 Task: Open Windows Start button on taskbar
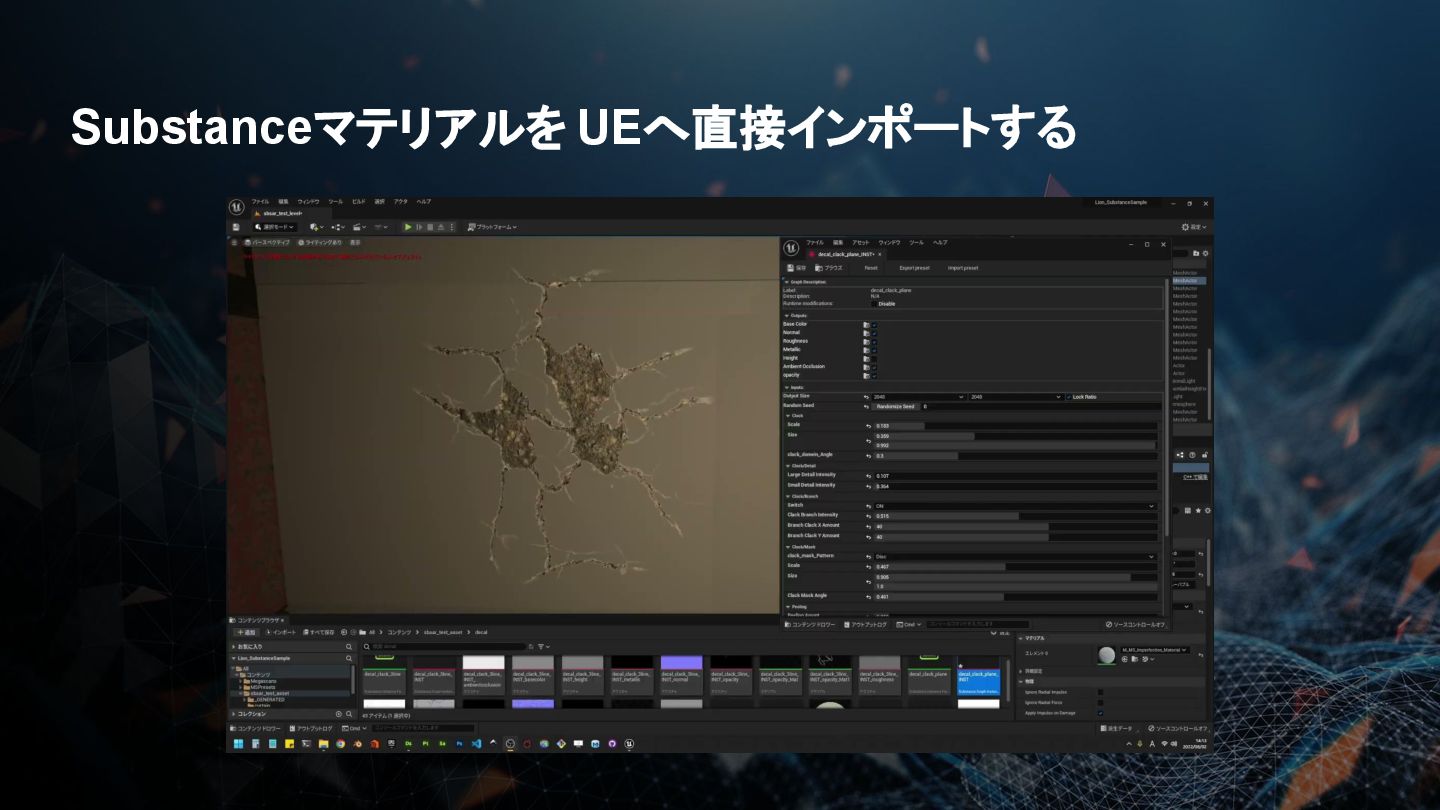click(x=239, y=744)
